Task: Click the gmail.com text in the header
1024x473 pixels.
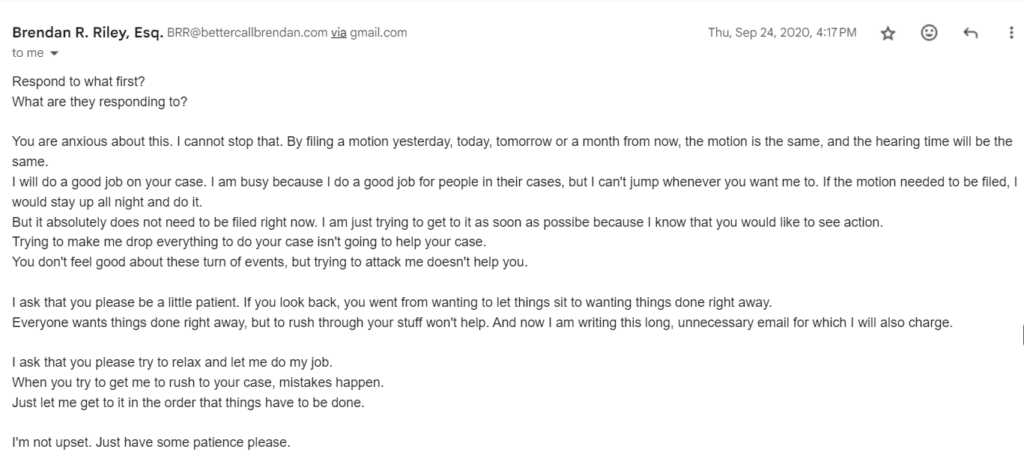Action: (378, 33)
